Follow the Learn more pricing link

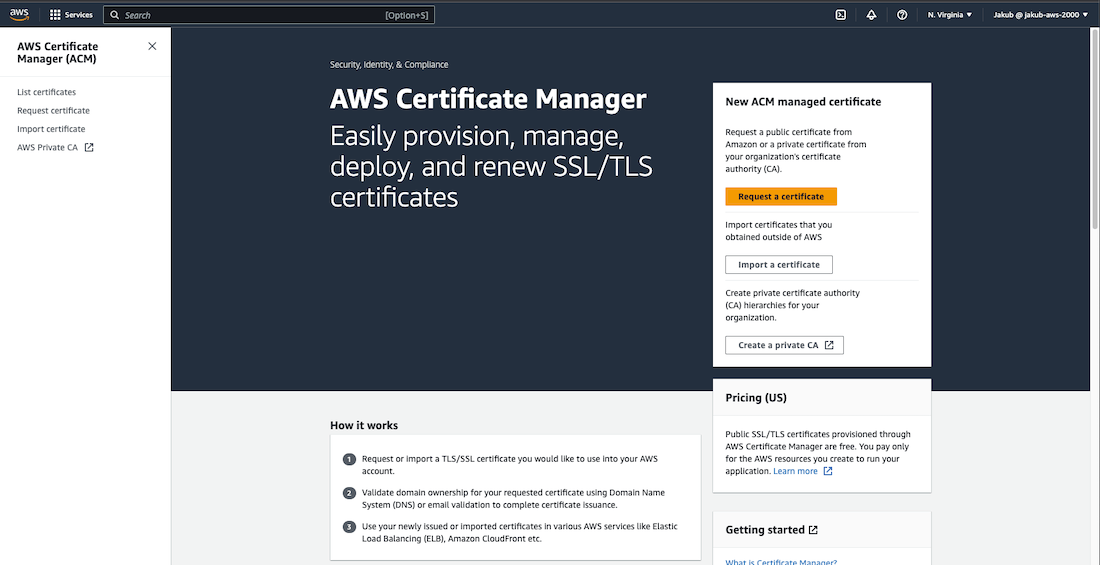point(795,471)
